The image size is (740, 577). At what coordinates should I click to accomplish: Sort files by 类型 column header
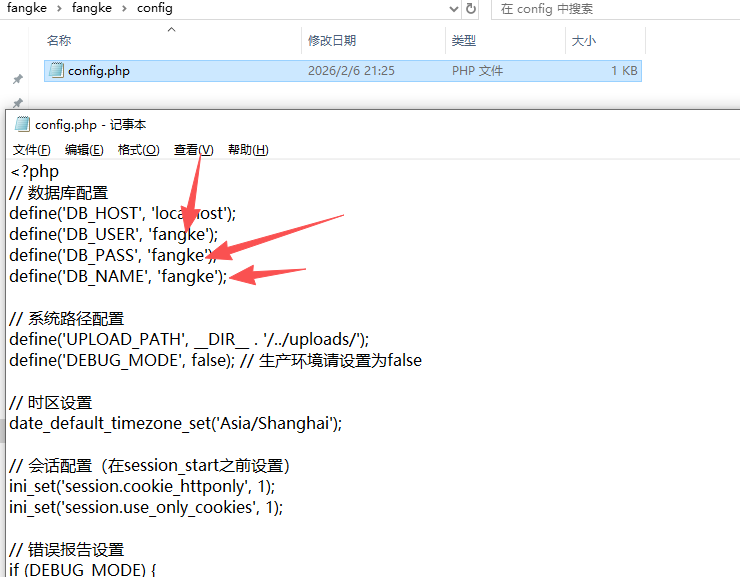coord(464,41)
